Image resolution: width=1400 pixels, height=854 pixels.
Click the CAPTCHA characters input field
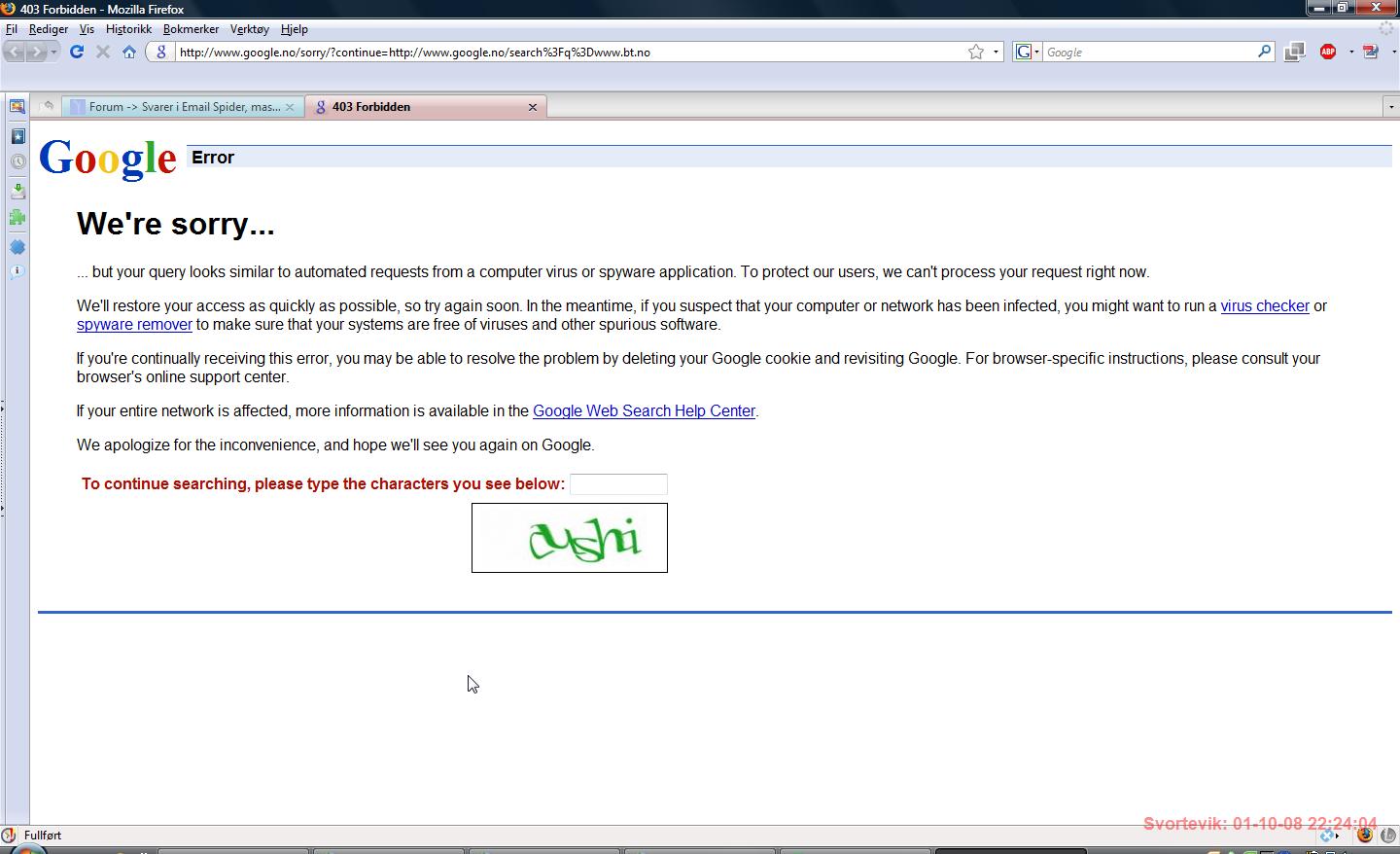618,483
